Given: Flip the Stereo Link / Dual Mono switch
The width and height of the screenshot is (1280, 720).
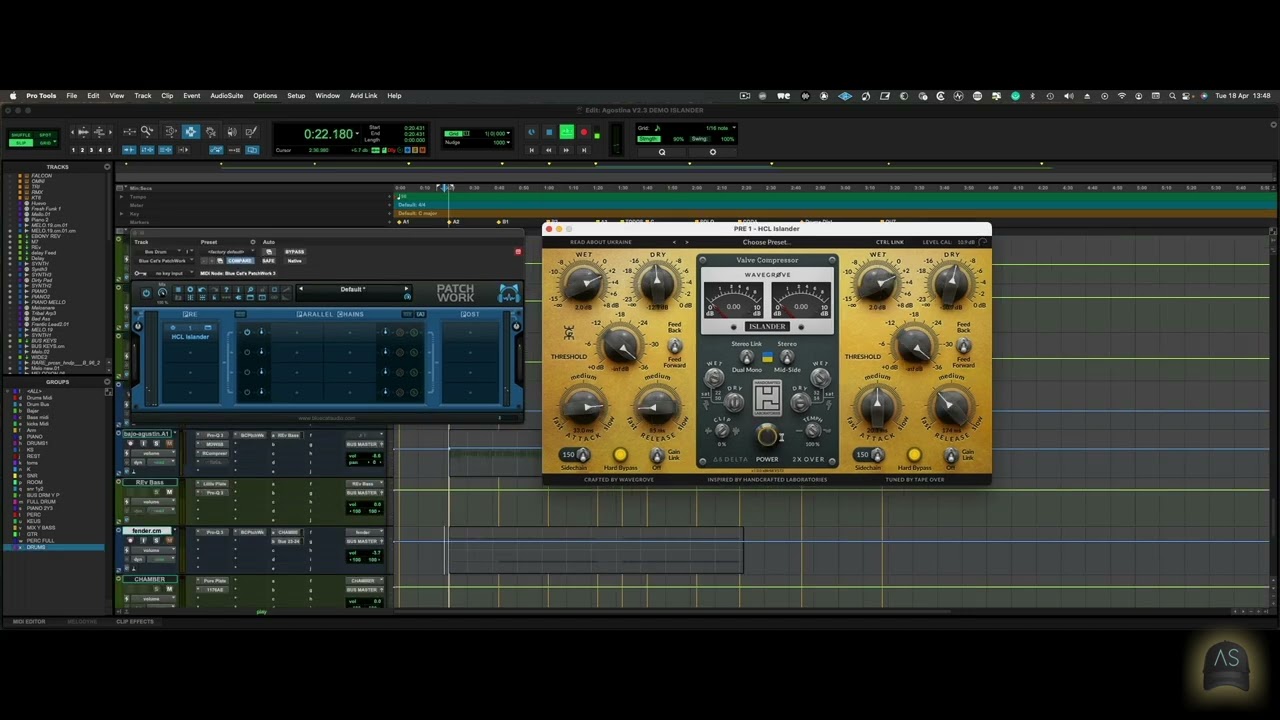Looking at the screenshot, I should tap(747, 357).
